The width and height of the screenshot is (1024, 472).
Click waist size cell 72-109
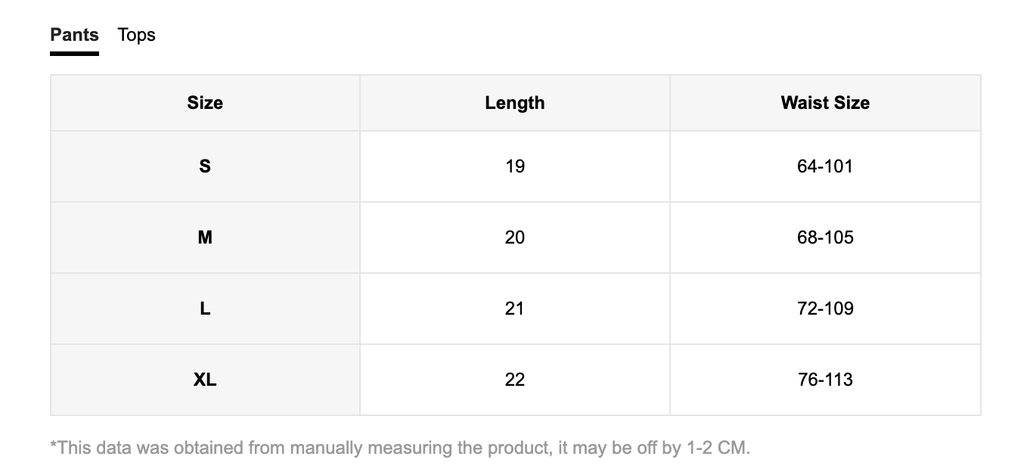tap(825, 309)
